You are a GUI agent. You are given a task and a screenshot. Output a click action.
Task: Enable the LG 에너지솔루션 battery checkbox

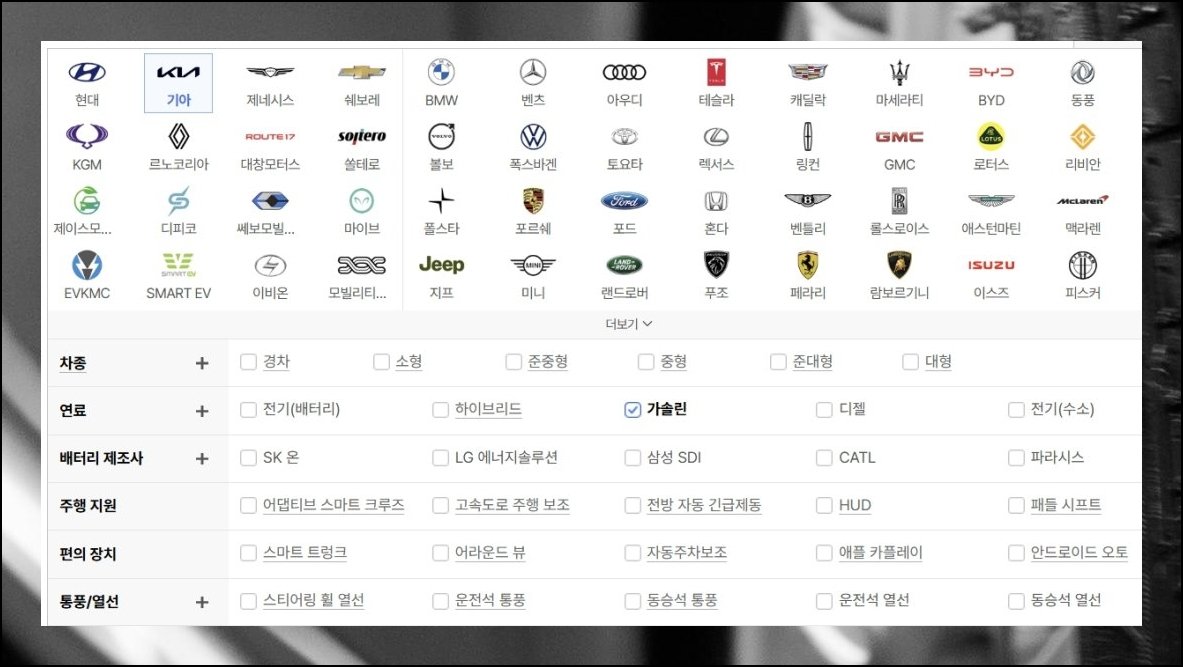point(441,458)
